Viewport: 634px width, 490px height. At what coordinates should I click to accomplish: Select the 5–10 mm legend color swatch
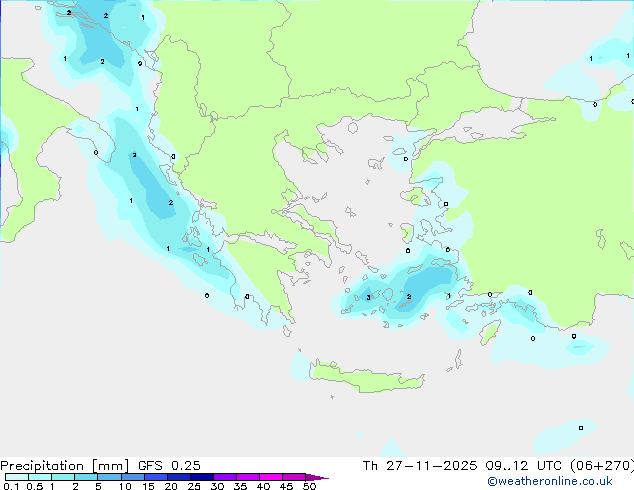(x=109, y=477)
